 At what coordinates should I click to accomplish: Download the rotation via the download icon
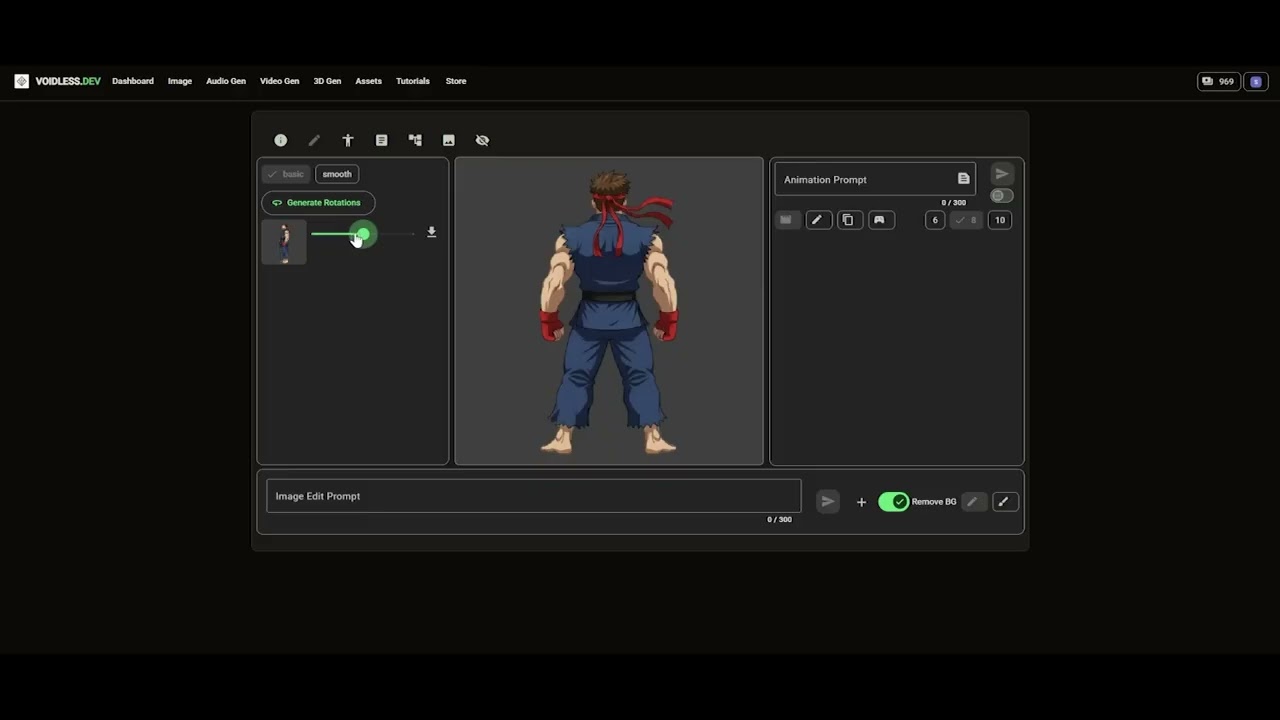[x=431, y=232]
